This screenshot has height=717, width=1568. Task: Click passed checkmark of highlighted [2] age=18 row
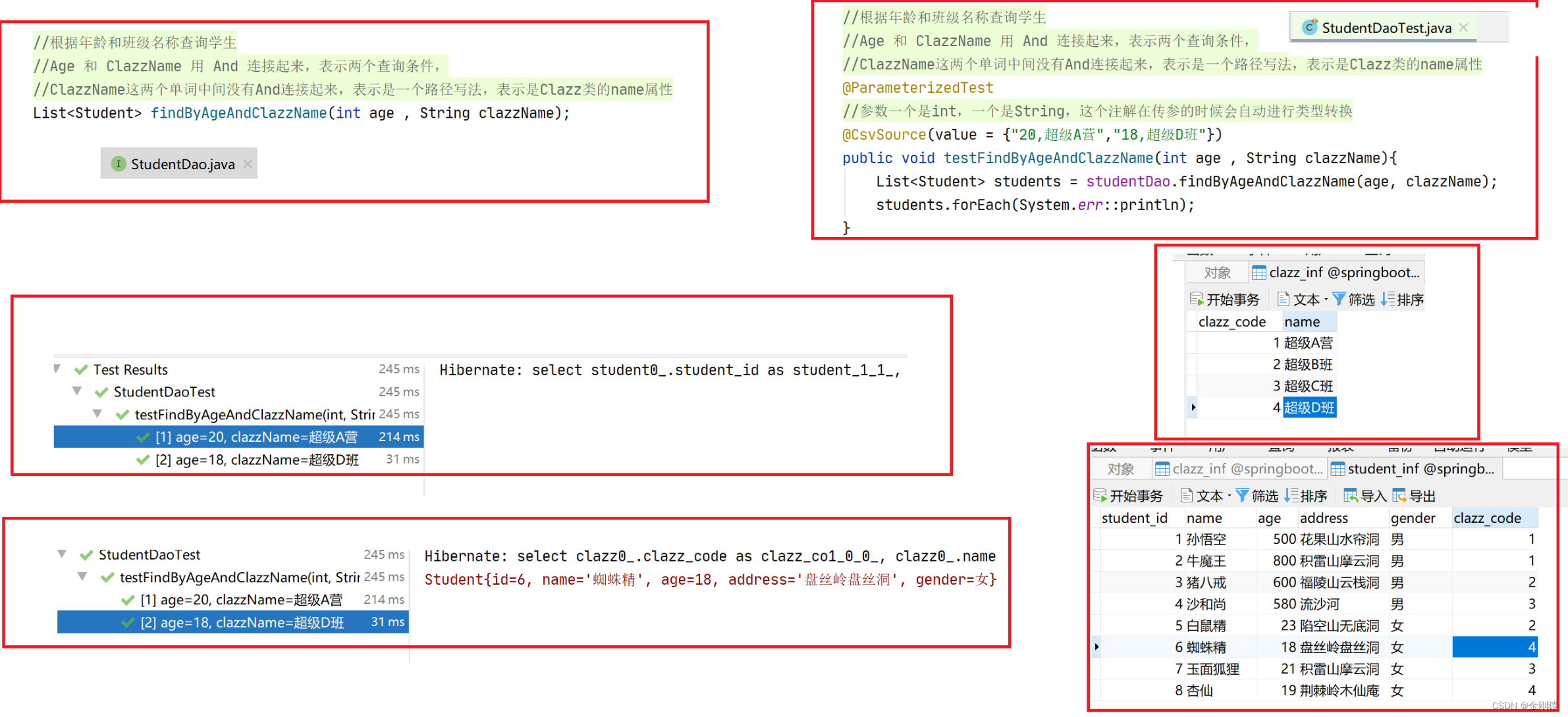pyautogui.click(x=128, y=622)
